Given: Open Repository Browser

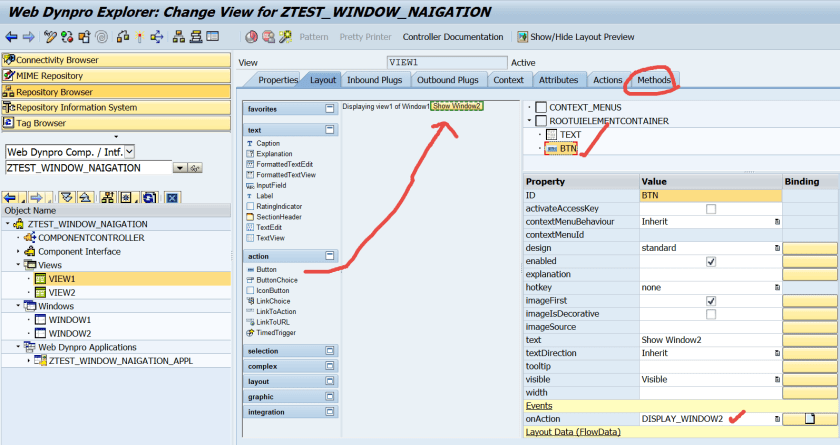Looking at the screenshot, I should point(116,92).
